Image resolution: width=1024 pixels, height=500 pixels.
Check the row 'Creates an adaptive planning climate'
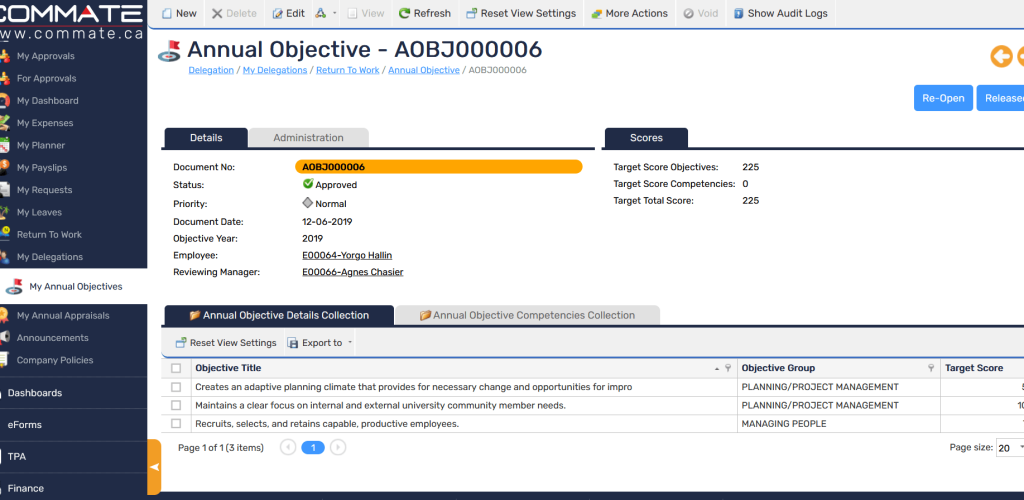176,387
